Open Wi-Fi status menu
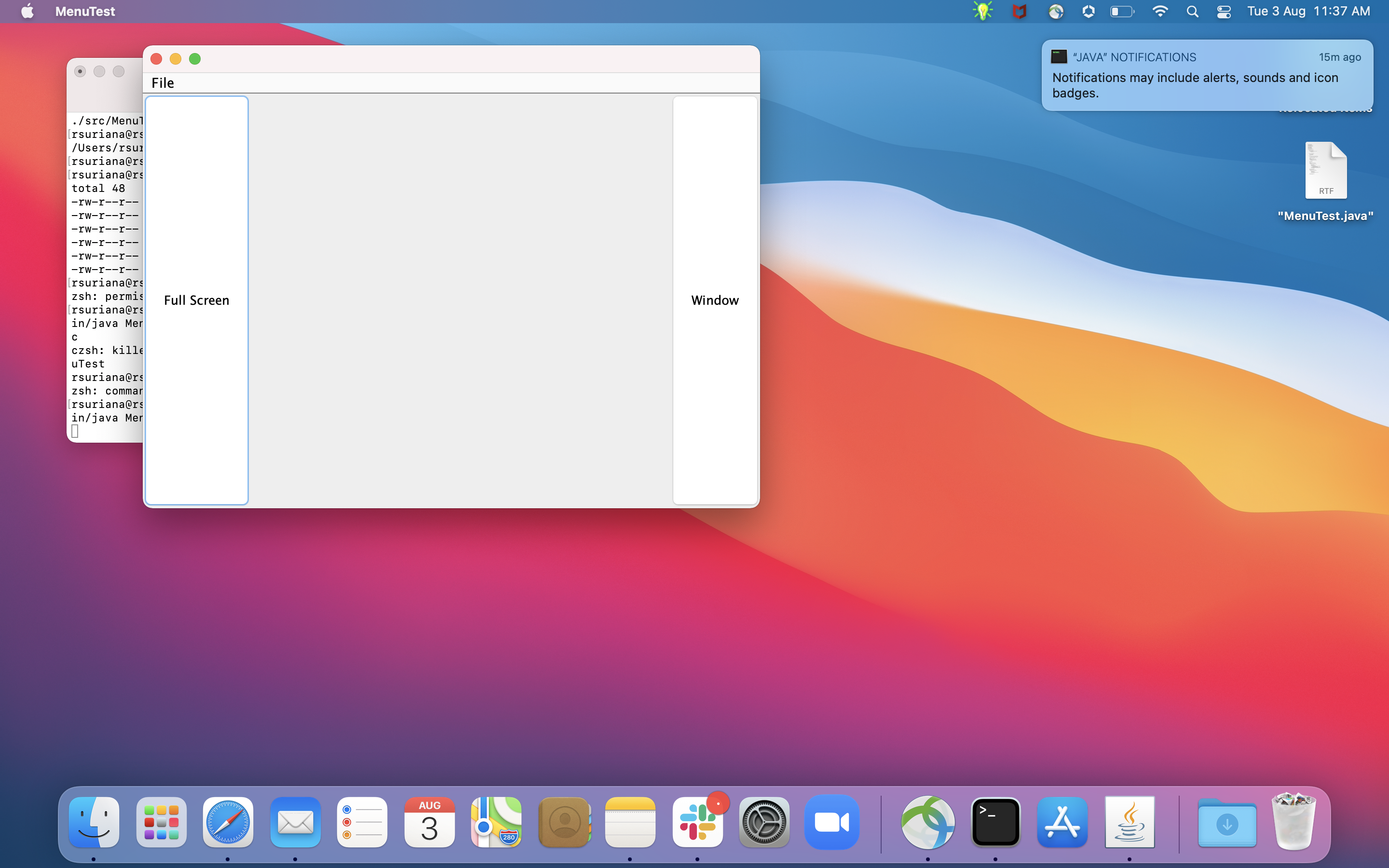The image size is (1389, 868). [1160, 12]
